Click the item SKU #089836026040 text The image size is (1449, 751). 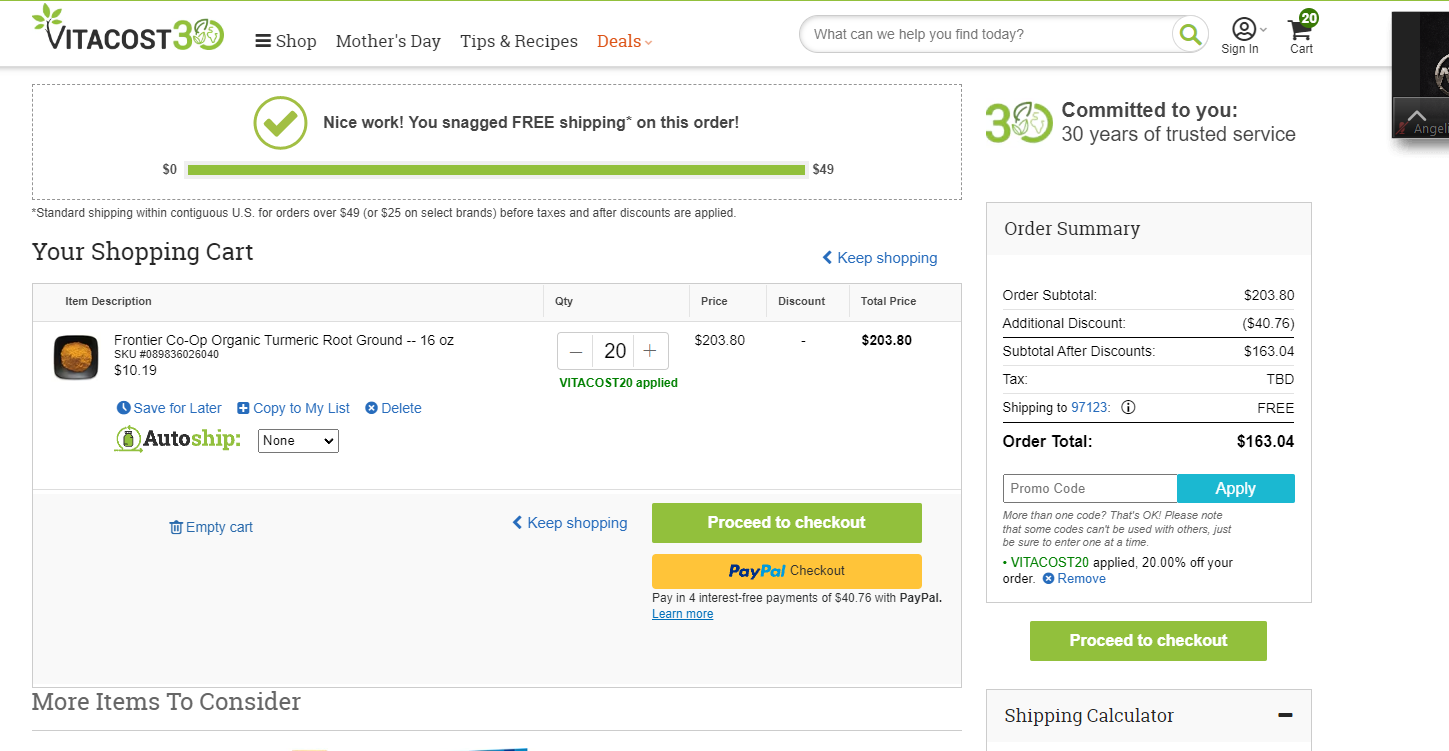point(167,354)
